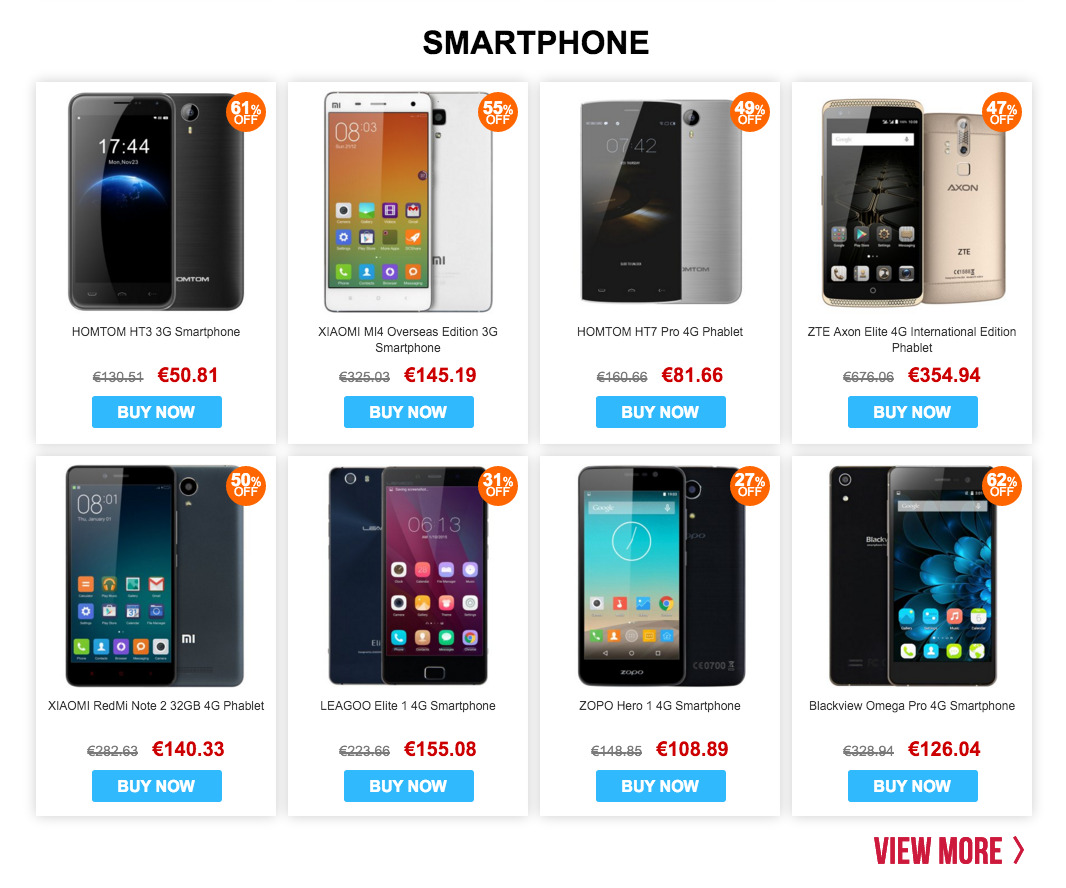Screen dimensions: 1066x888
Task: Open LEAGOO Elite 1 4G Smartphone title link
Action: (408, 706)
